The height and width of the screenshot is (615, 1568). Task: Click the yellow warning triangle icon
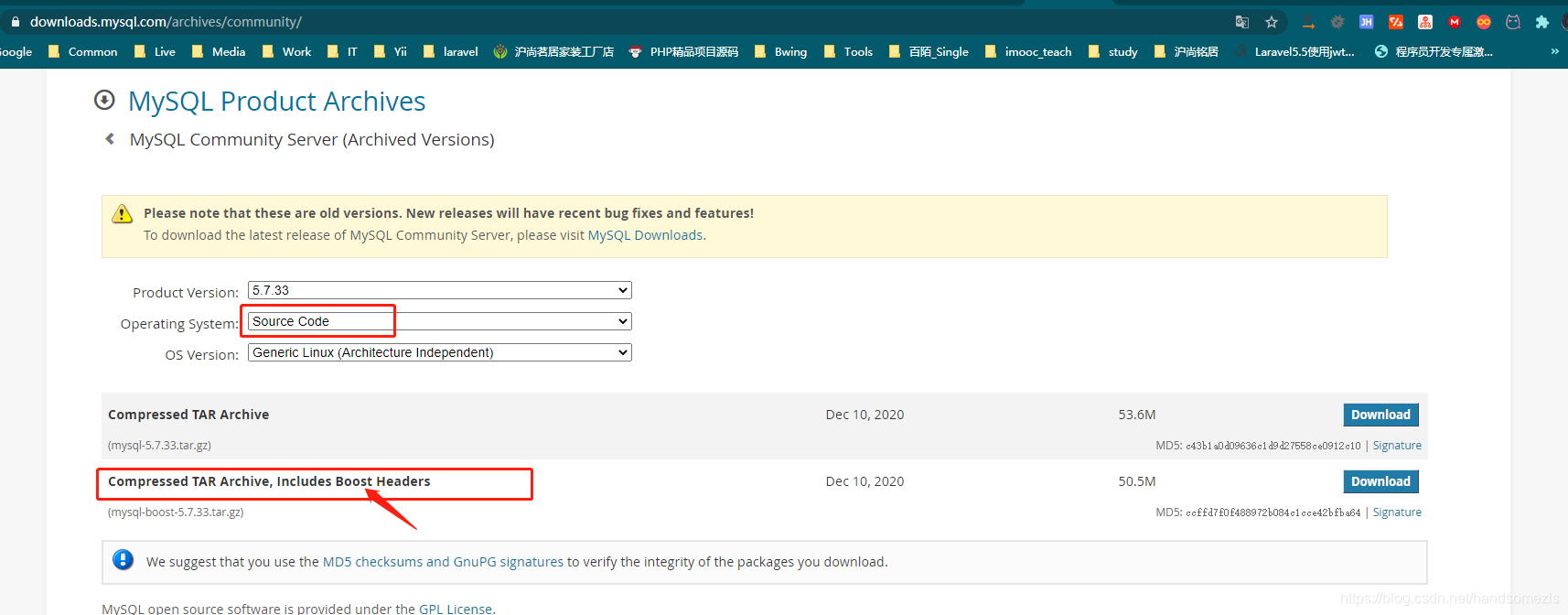click(x=122, y=214)
